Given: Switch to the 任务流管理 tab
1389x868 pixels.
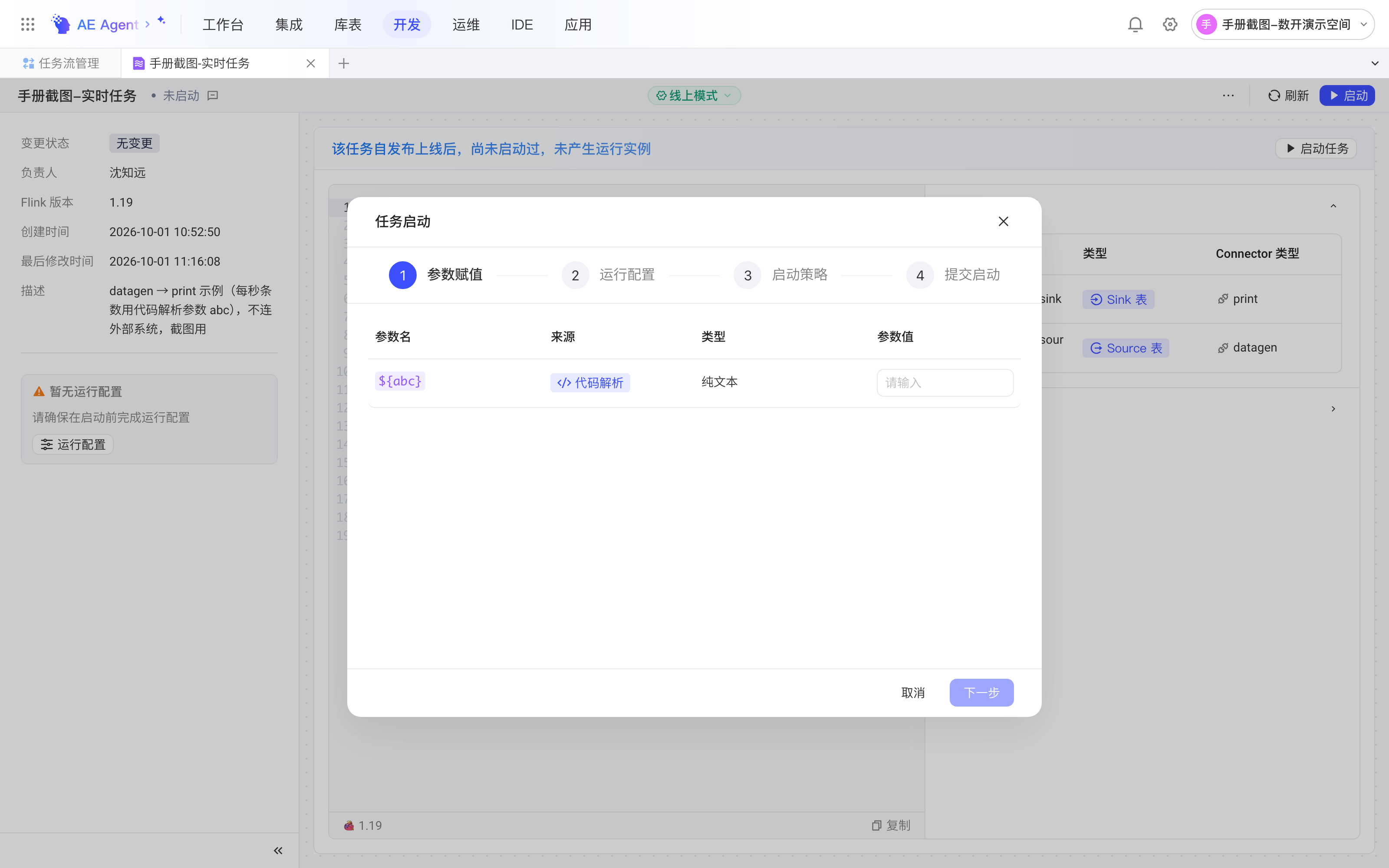Looking at the screenshot, I should [x=61, y=63].
